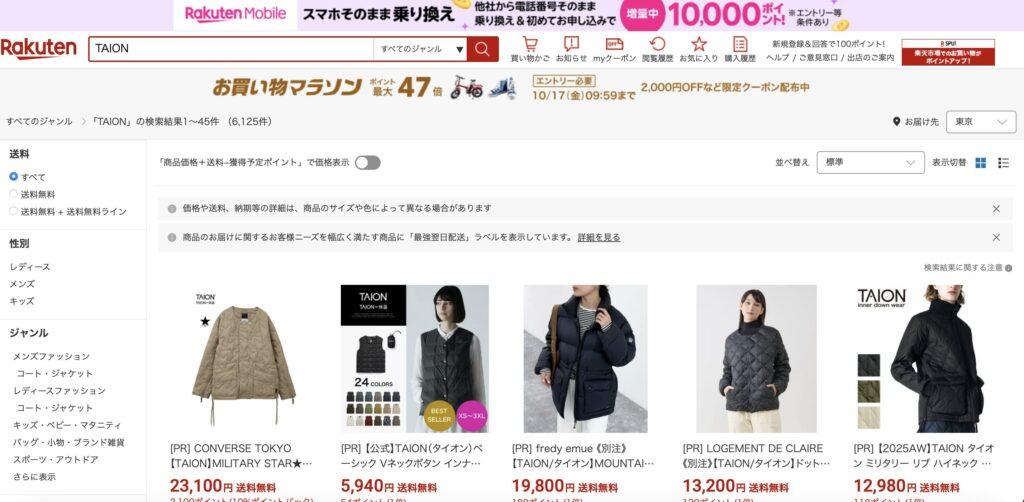Open the notifications (お知らせ) icon
The height and width of the screenshot is (502, 1024).
(x=571, y=49)
